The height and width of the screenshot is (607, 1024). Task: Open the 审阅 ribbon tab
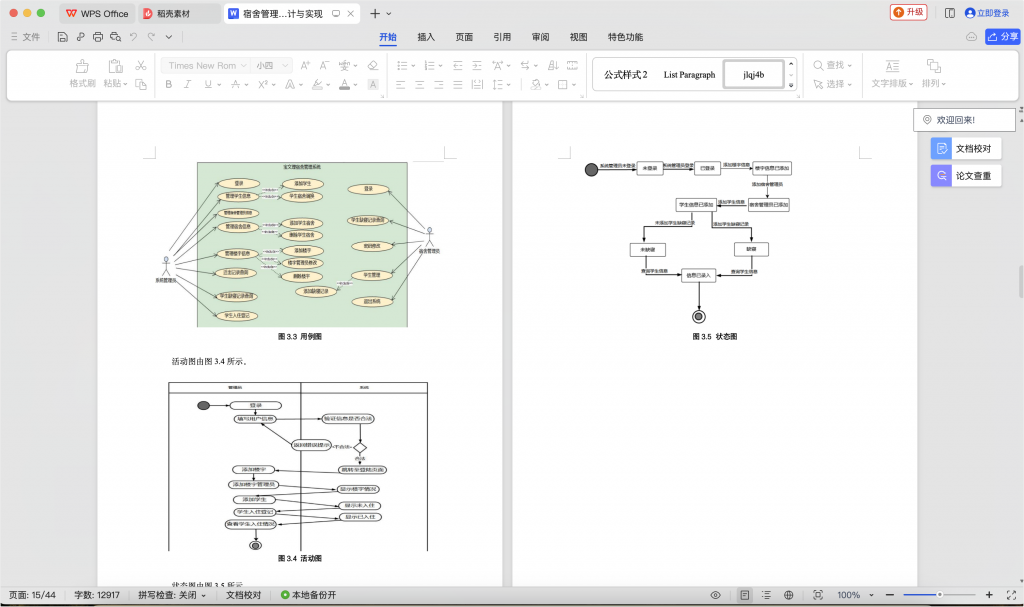click(540, 37)
